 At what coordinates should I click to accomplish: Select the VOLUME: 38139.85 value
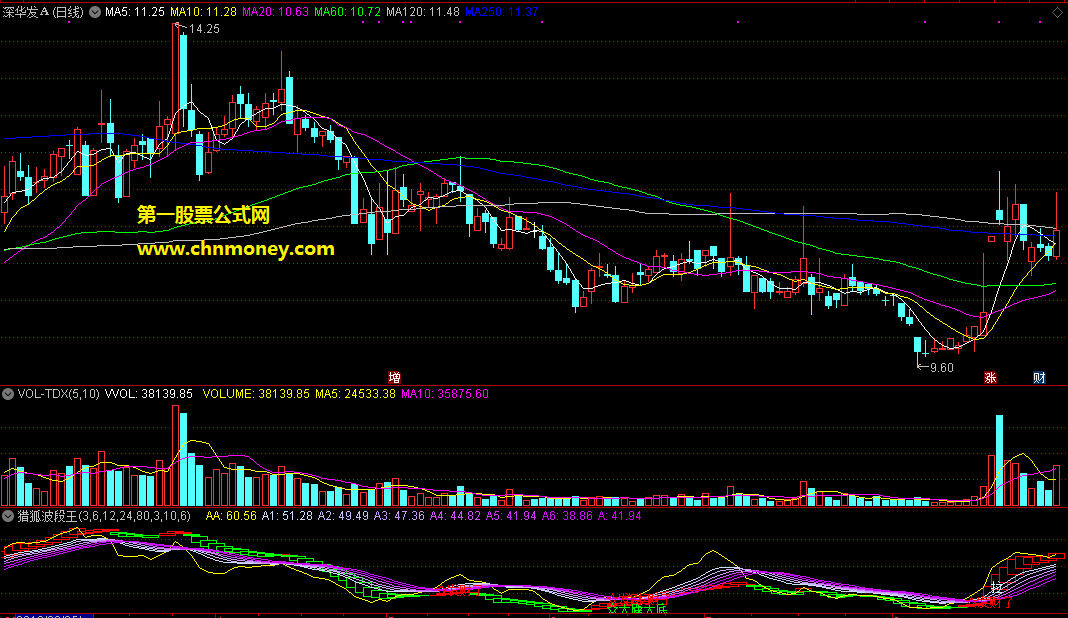256,394
